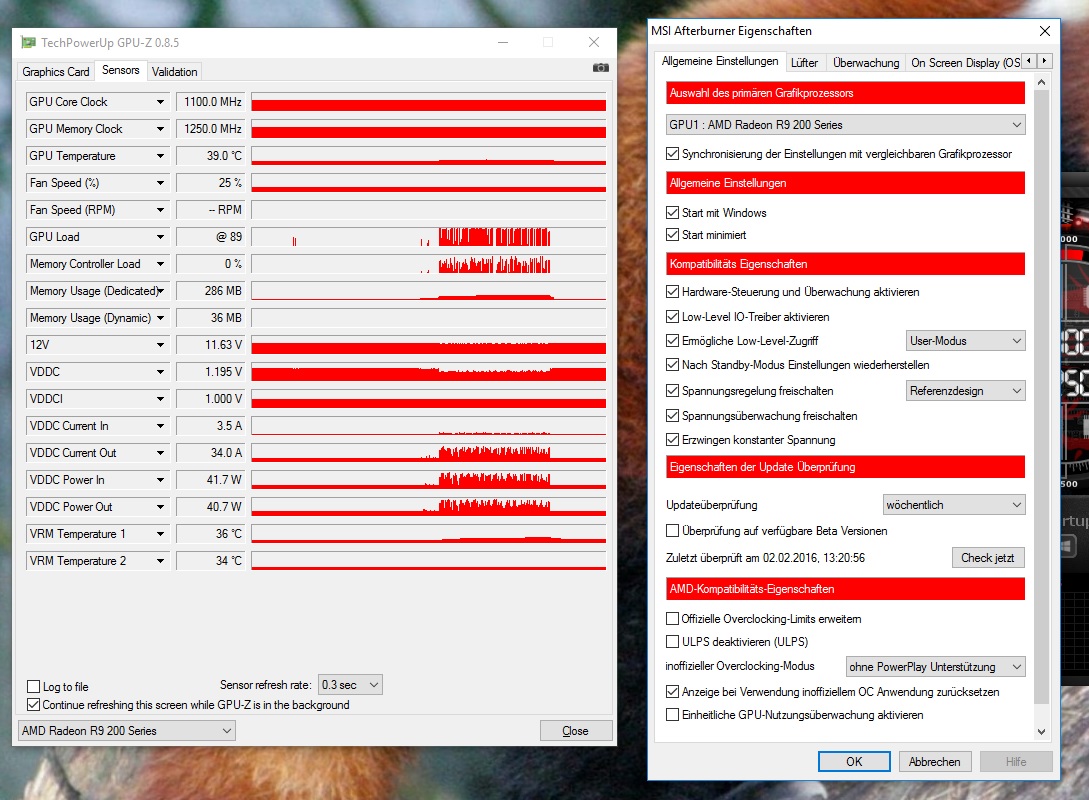The image size is (1089, 800).
Task: Open the Referenzdesign dropdown
Action: (965, 391)
